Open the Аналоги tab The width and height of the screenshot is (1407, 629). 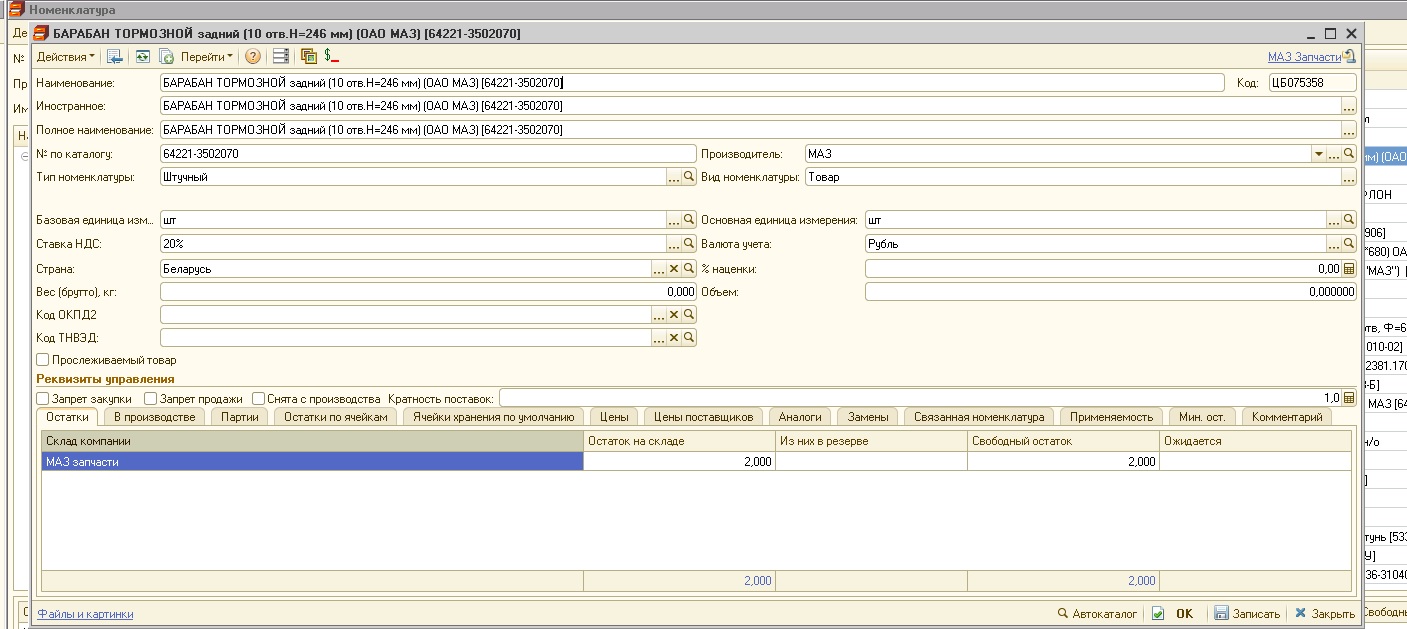click(800, 417)
